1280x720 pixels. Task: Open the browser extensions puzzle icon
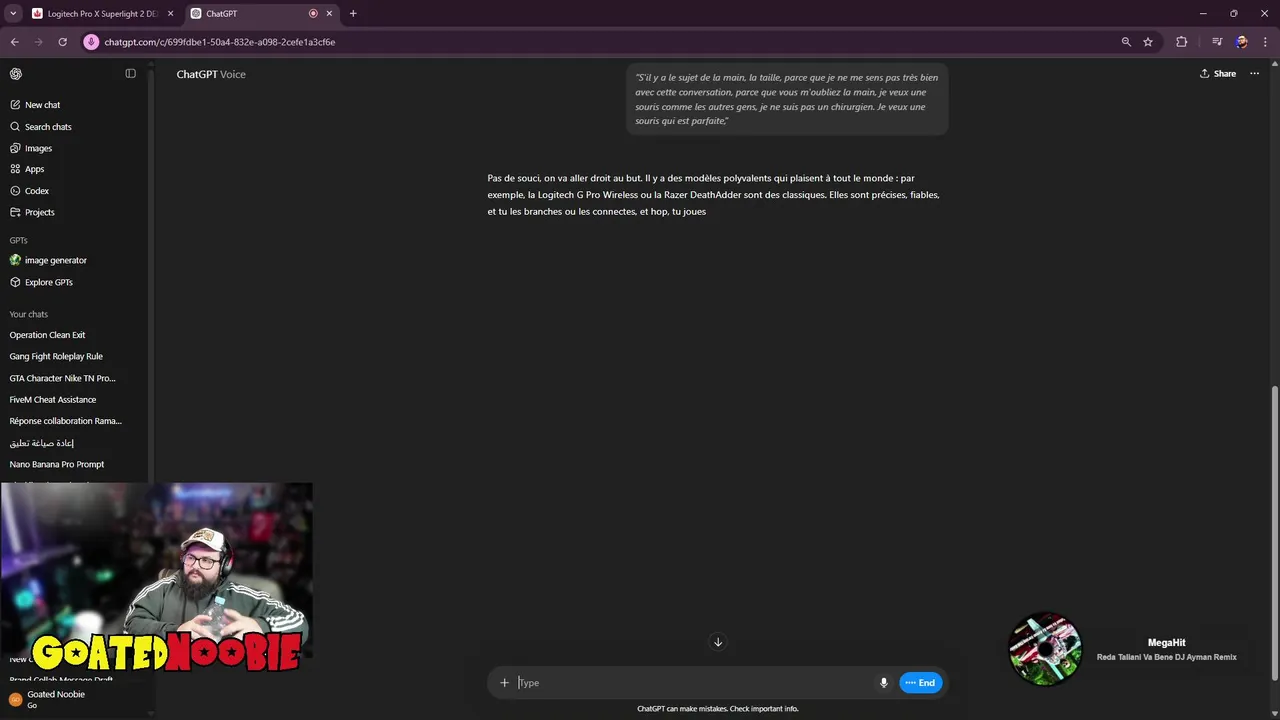pos(1181,42)
